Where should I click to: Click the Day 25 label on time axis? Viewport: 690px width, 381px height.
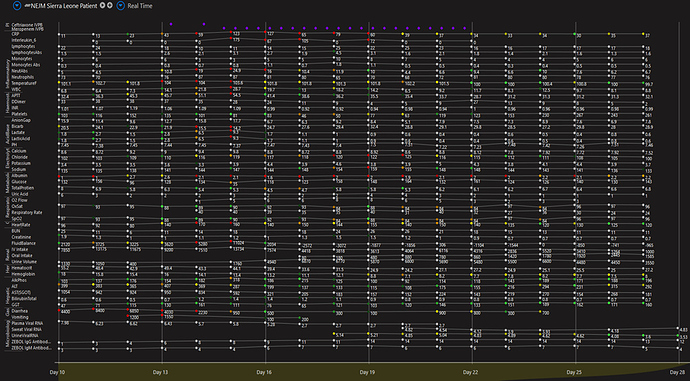click(x=574, y=372)
